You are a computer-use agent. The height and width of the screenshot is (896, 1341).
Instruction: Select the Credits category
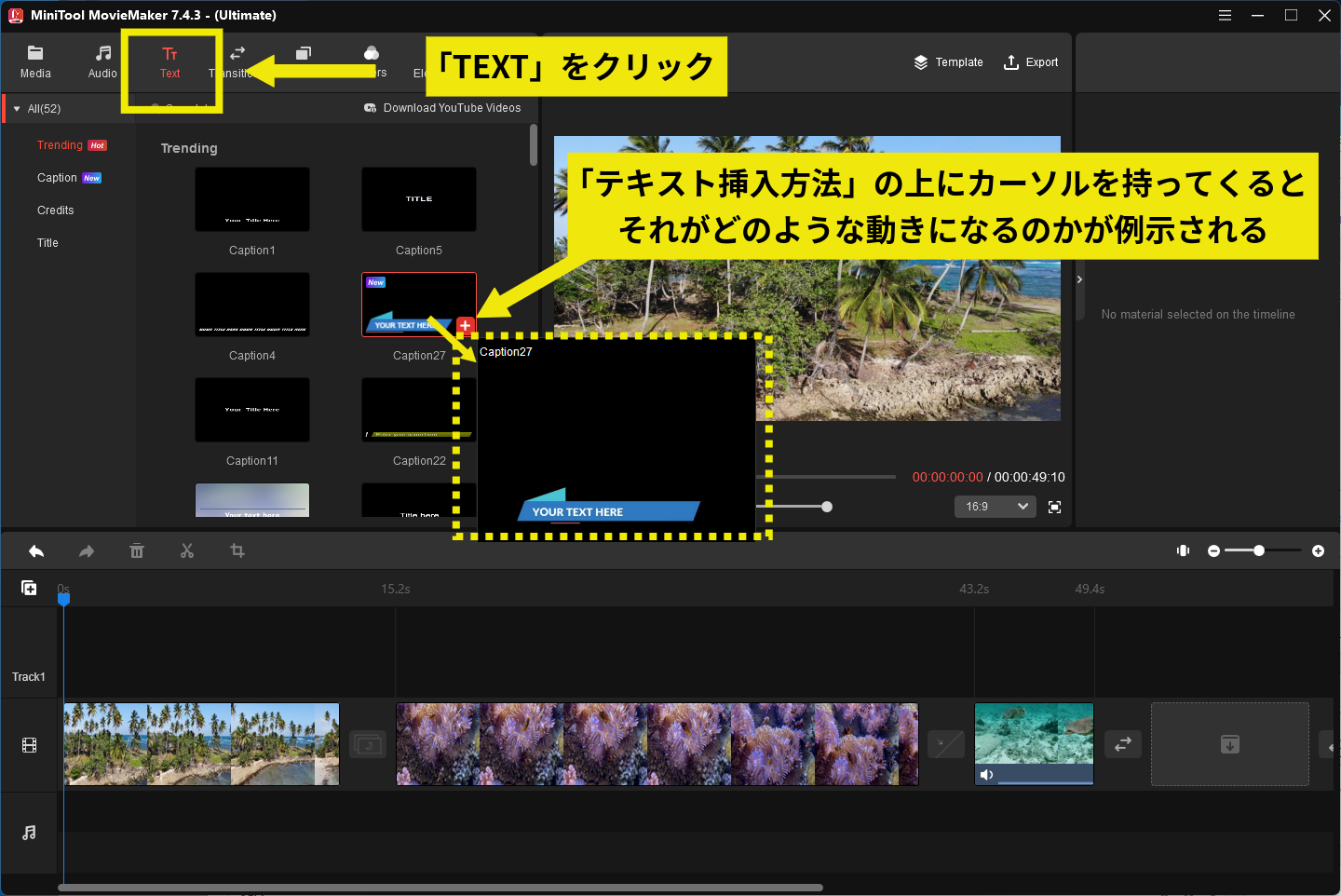coord(56,210)
